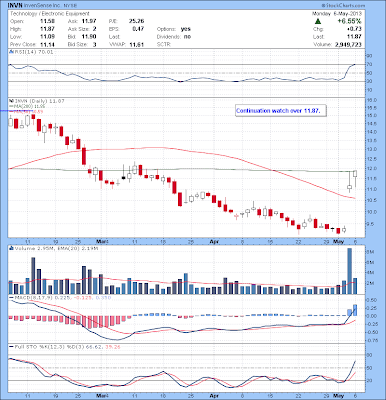This screenshot has height=400, width=386.
Task: Click the Volume 2.95M, EMA(20) 2.19M label
Action: tap(56, 248)
